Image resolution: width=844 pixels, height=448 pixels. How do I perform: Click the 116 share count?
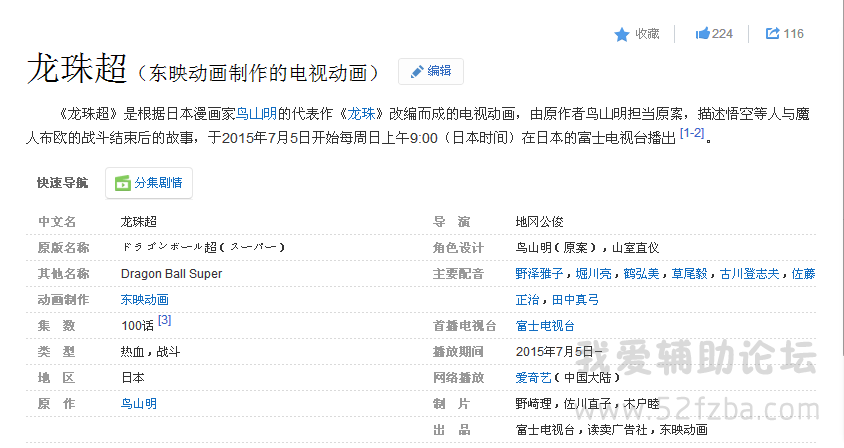793,33
